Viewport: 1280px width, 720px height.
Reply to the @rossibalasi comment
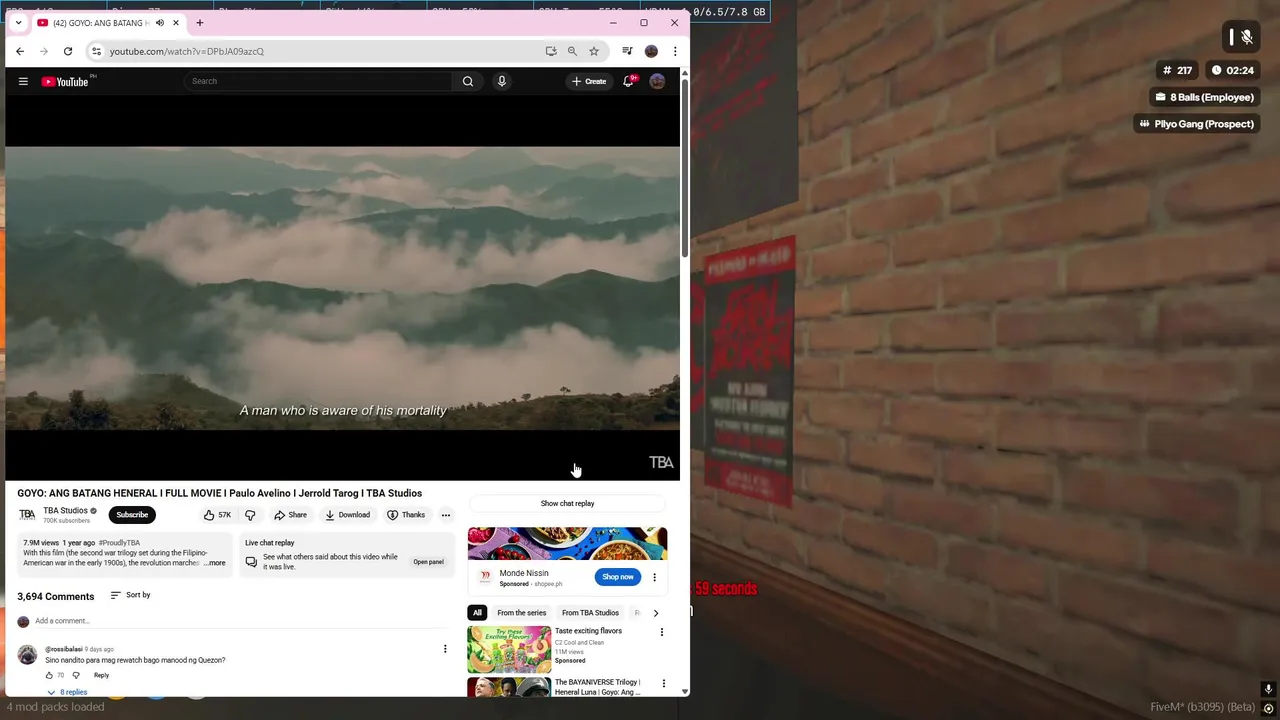(101, 675)
